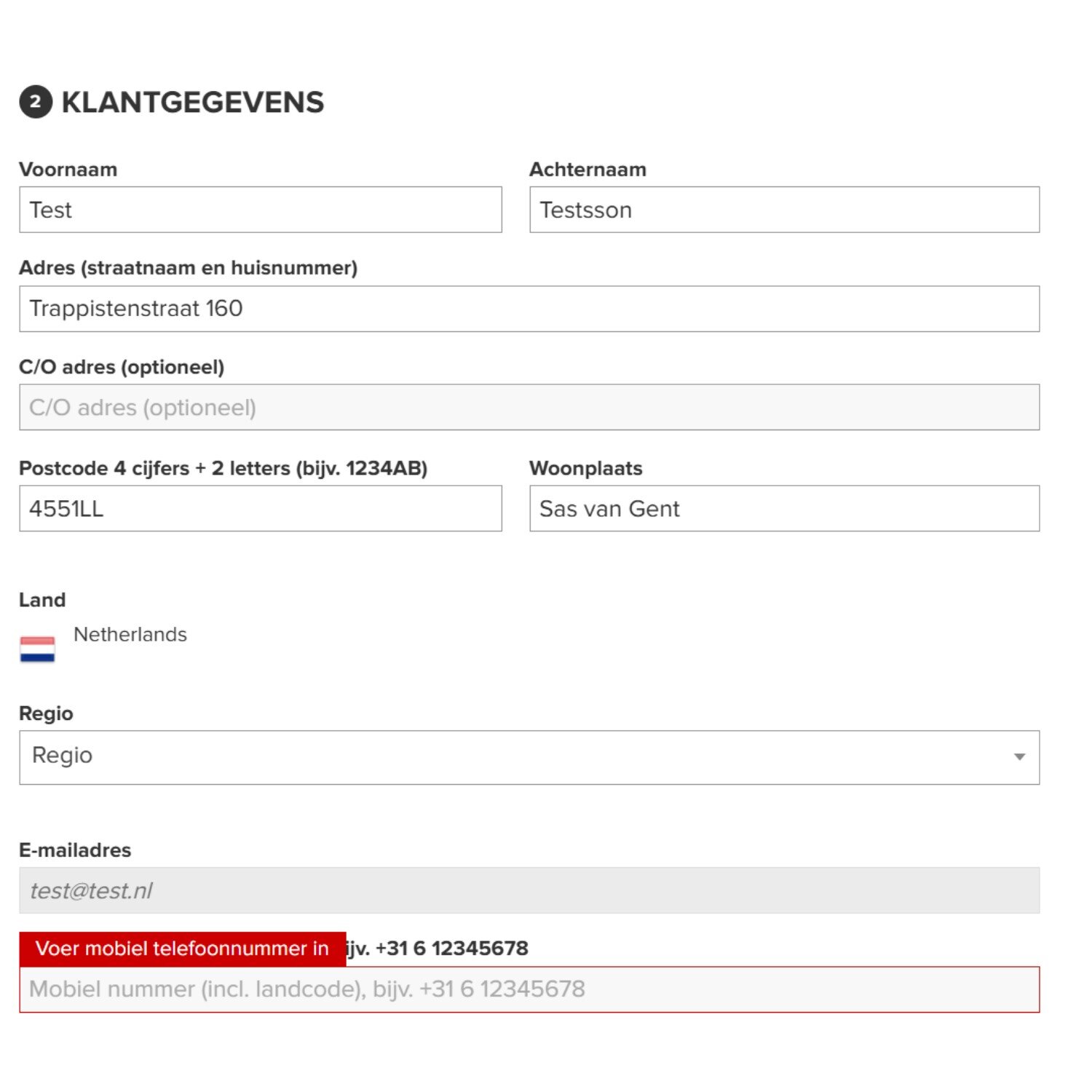Image resolution: width=1092 pixels, height=1092 pixels.
Task: Click the KLANTGEGEVENS section heading
Action: [x=193, y=102]
